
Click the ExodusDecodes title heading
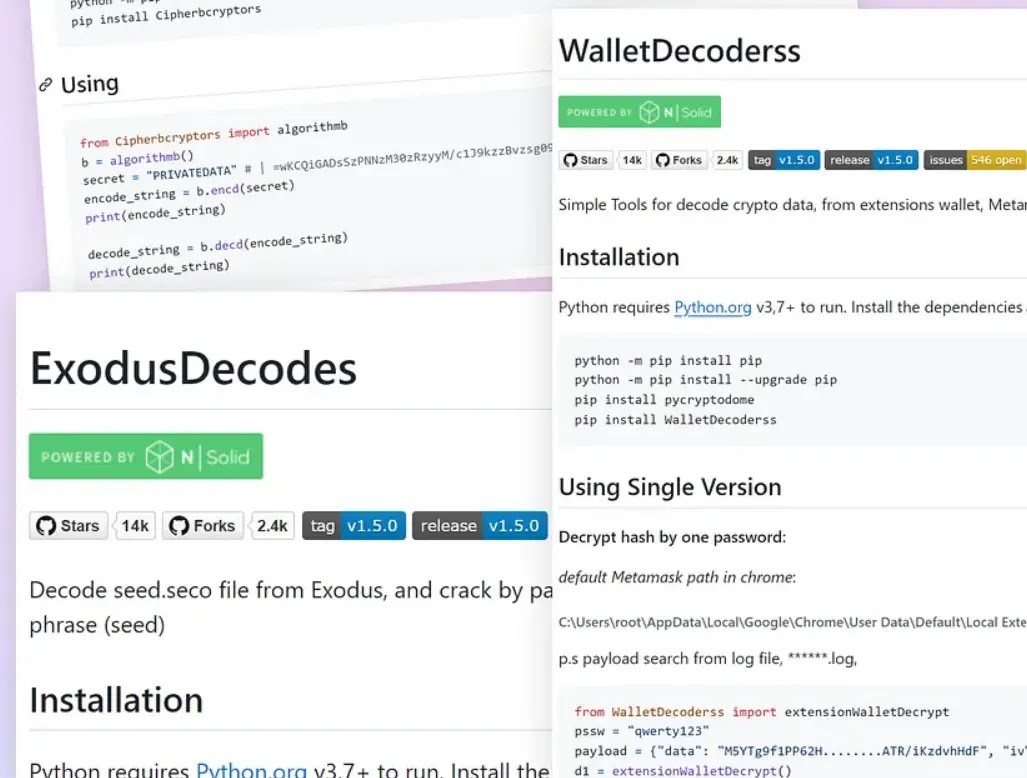tap(193, 368)
